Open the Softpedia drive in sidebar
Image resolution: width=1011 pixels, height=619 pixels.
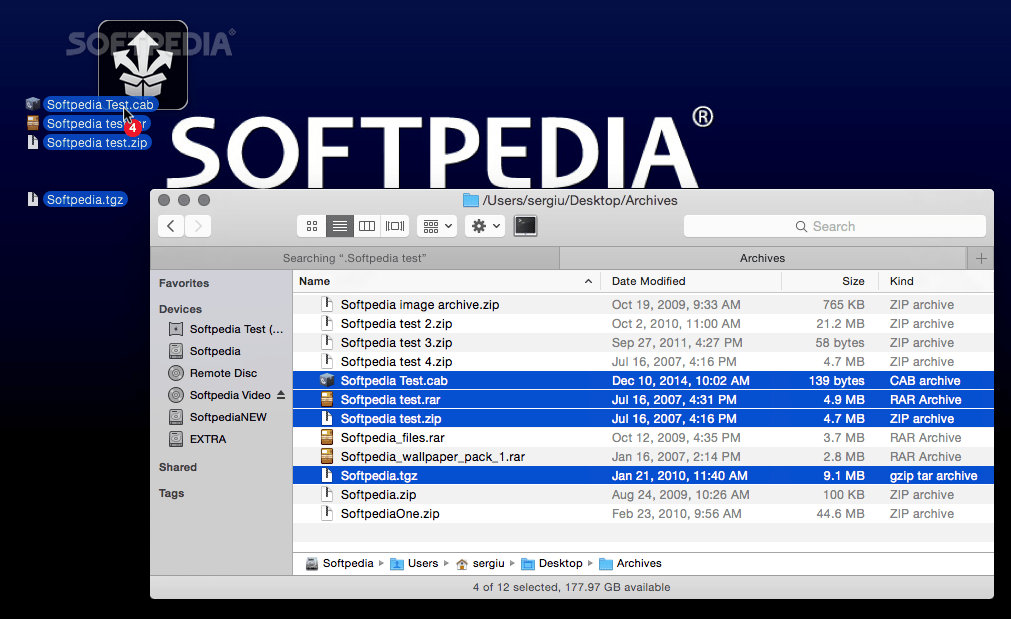pyautogui.click(x=204, y=351)
